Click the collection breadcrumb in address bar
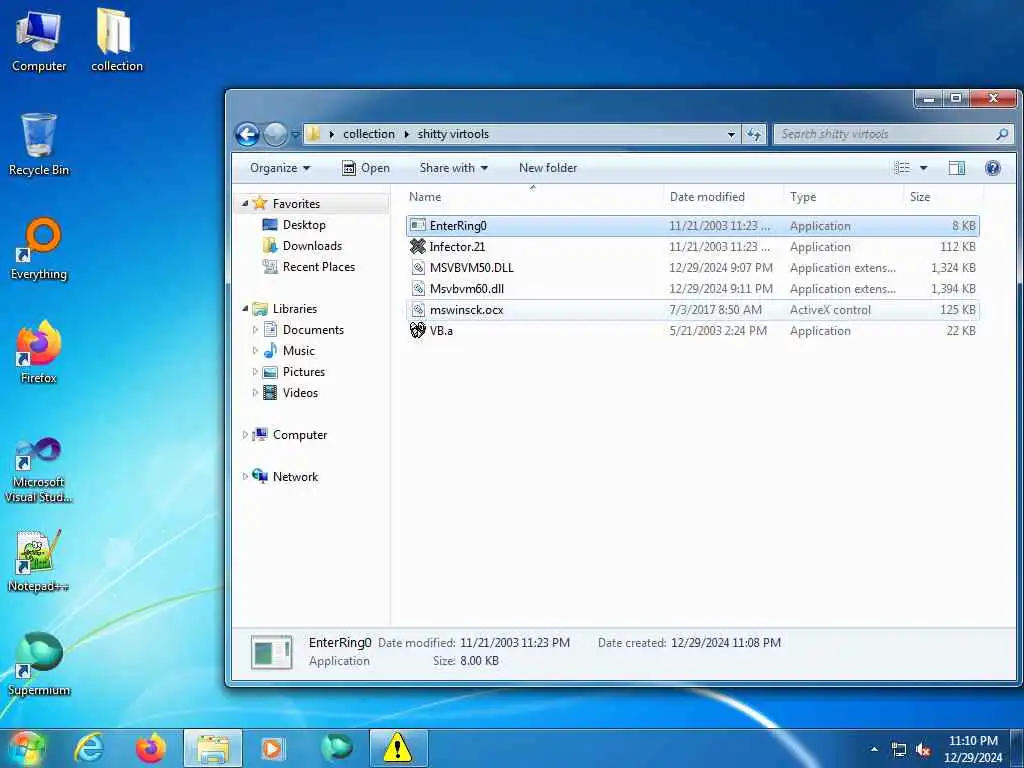 369,134
